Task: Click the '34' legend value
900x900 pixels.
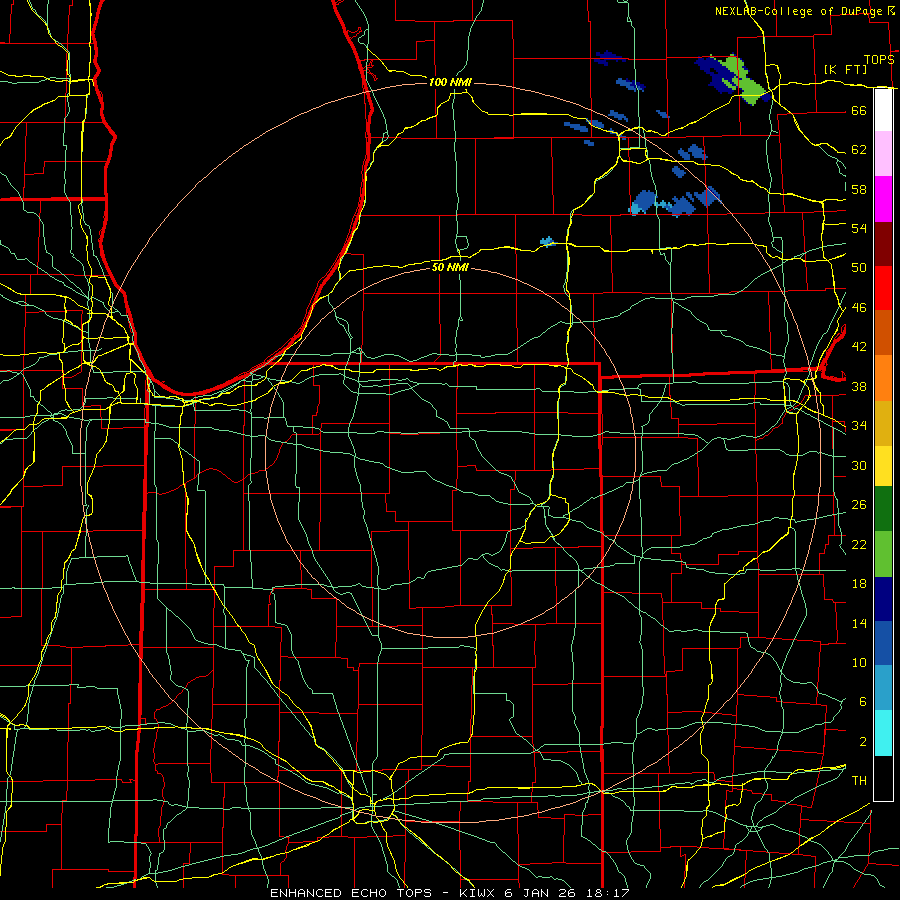Action: (859, 426)
